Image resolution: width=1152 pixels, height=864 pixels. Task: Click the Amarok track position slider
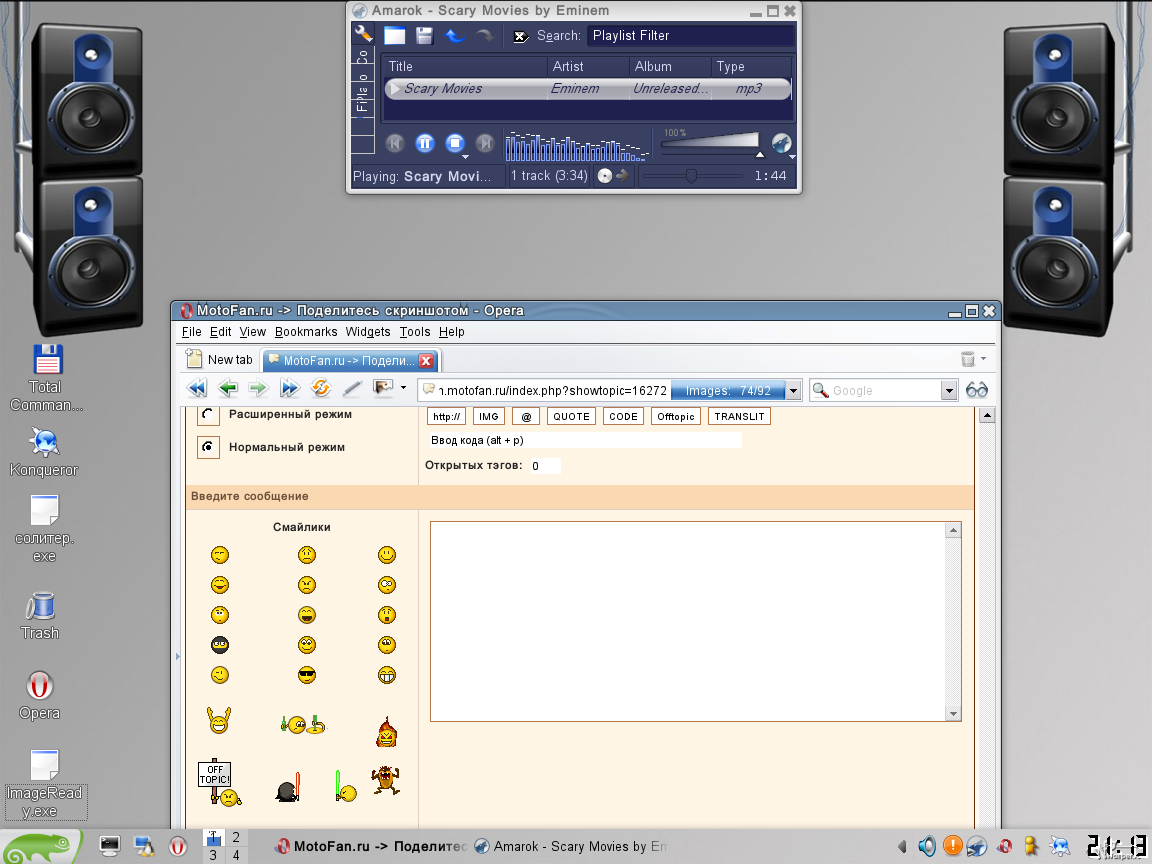[692, 176]
